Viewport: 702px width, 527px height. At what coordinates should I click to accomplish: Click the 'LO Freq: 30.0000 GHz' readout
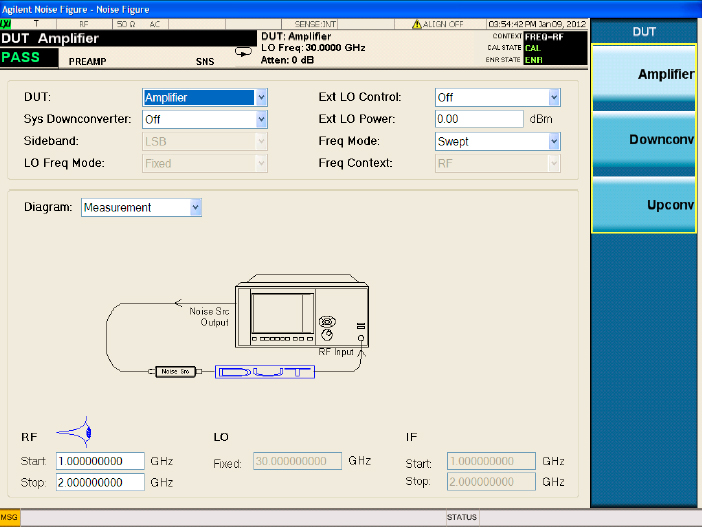coord(313,48)
